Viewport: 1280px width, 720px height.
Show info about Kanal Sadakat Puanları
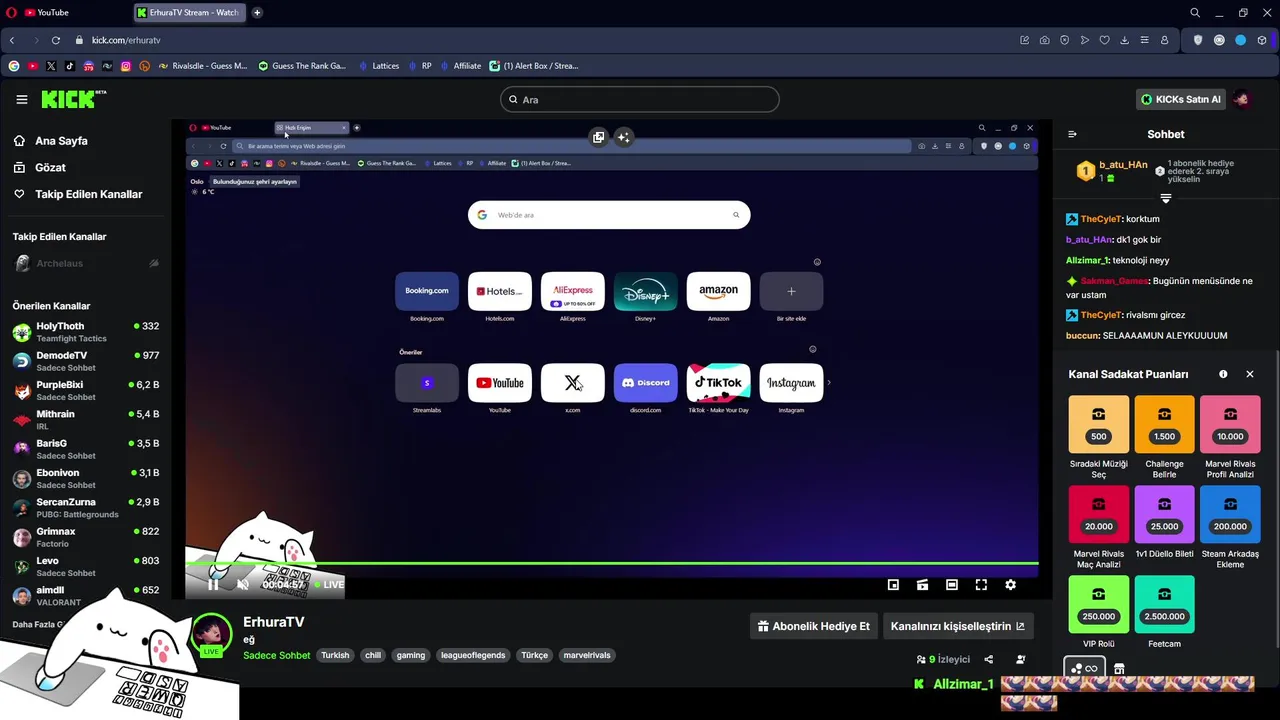click(x=1223, y=374)
